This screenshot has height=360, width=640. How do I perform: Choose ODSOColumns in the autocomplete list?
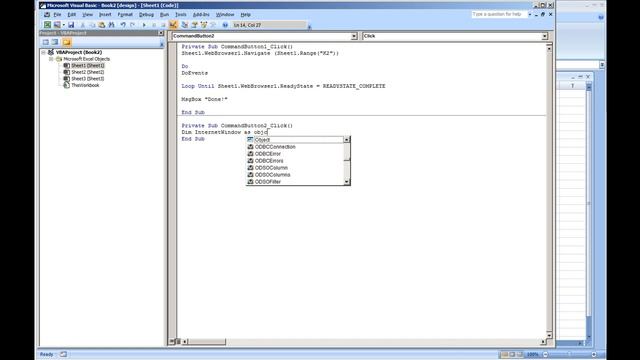(x=295, y=174)
